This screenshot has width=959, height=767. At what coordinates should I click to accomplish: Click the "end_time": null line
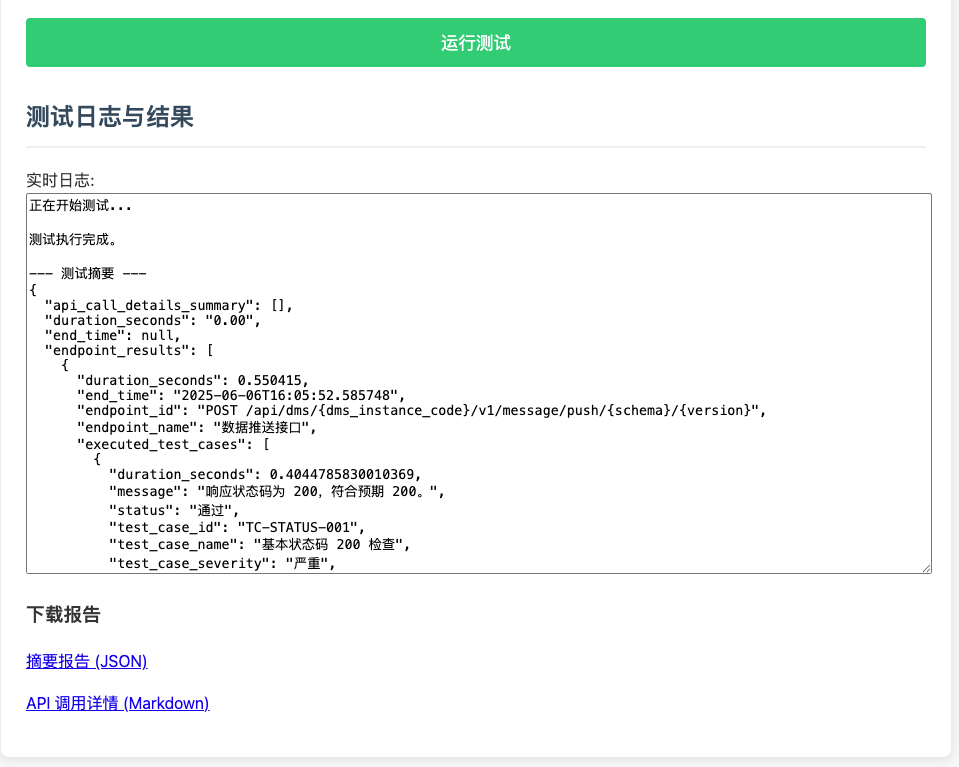[112, 336]
